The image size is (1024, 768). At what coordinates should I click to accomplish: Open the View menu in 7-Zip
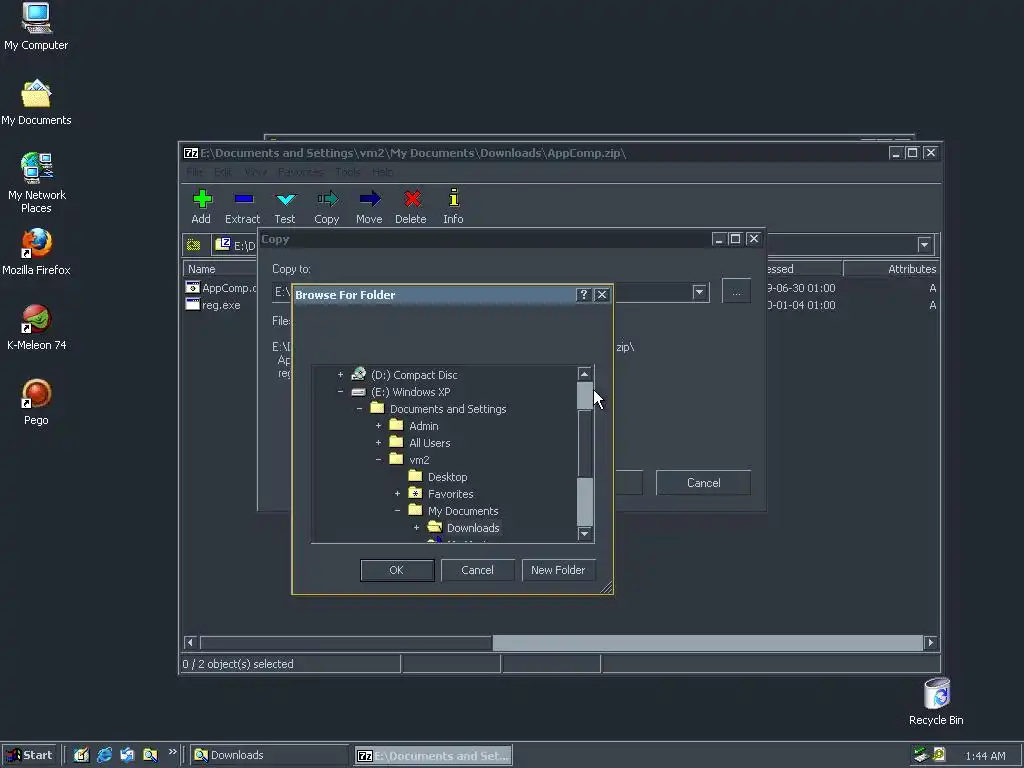(x=255, y=172)
